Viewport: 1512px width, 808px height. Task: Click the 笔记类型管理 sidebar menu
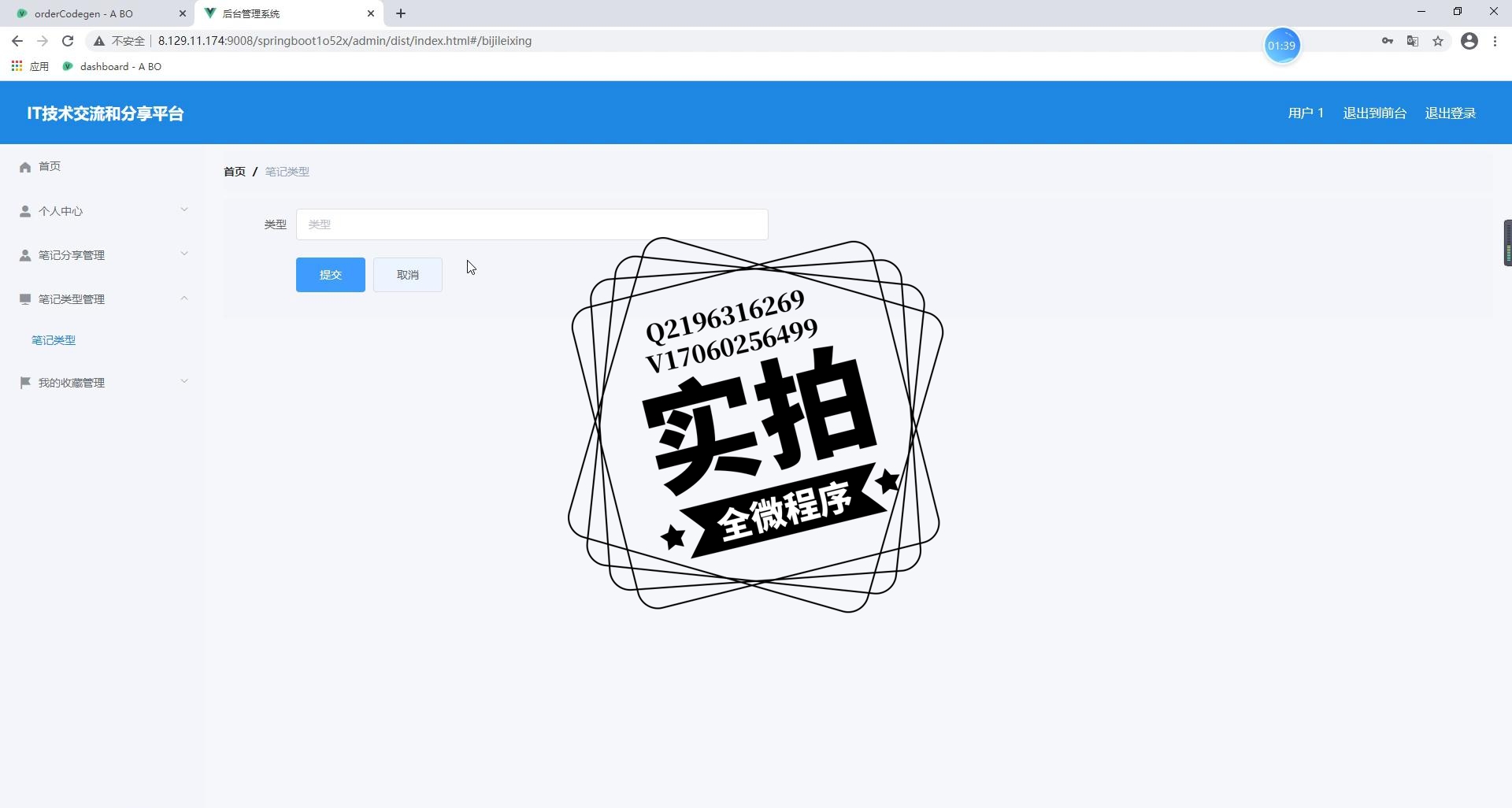tap(102, 299)
